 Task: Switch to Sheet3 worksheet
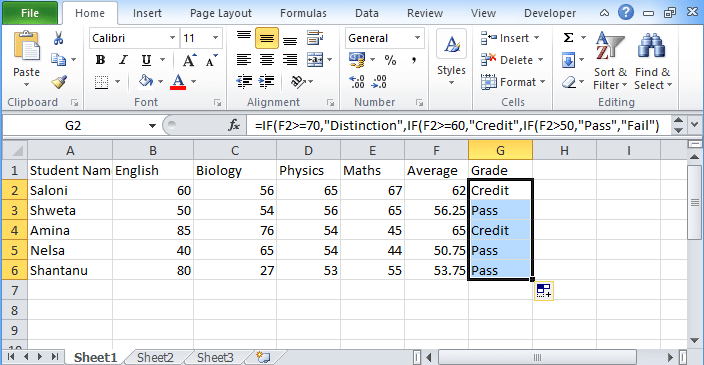215,357
